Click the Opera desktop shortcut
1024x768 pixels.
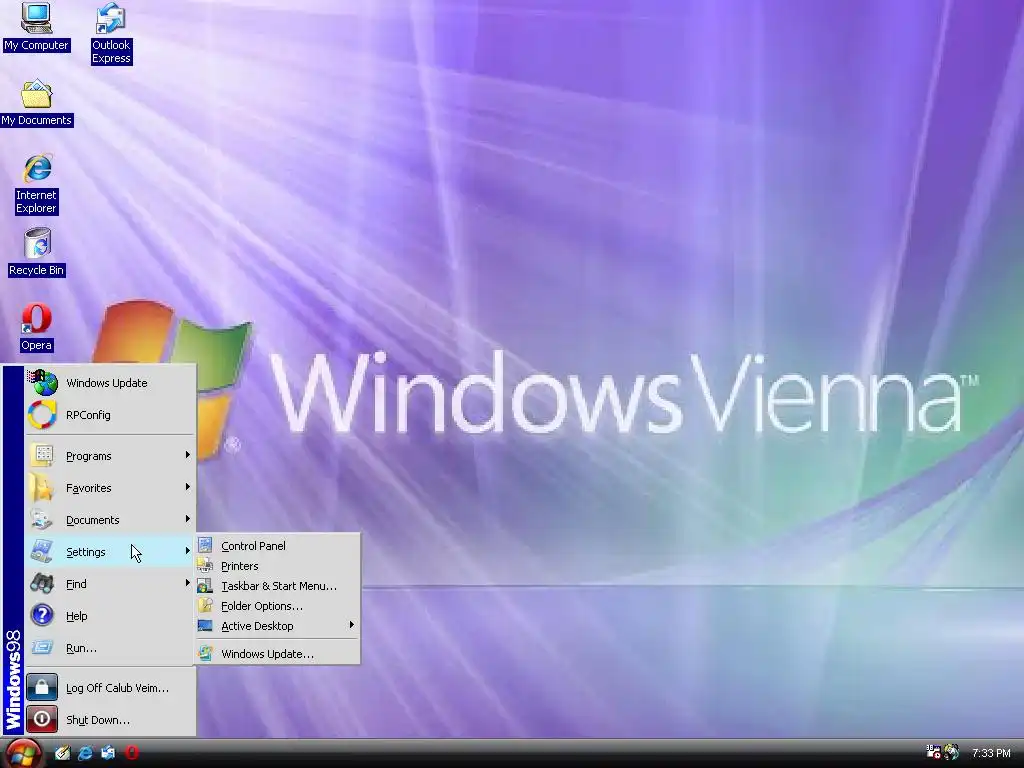click(x=37, y=328)
